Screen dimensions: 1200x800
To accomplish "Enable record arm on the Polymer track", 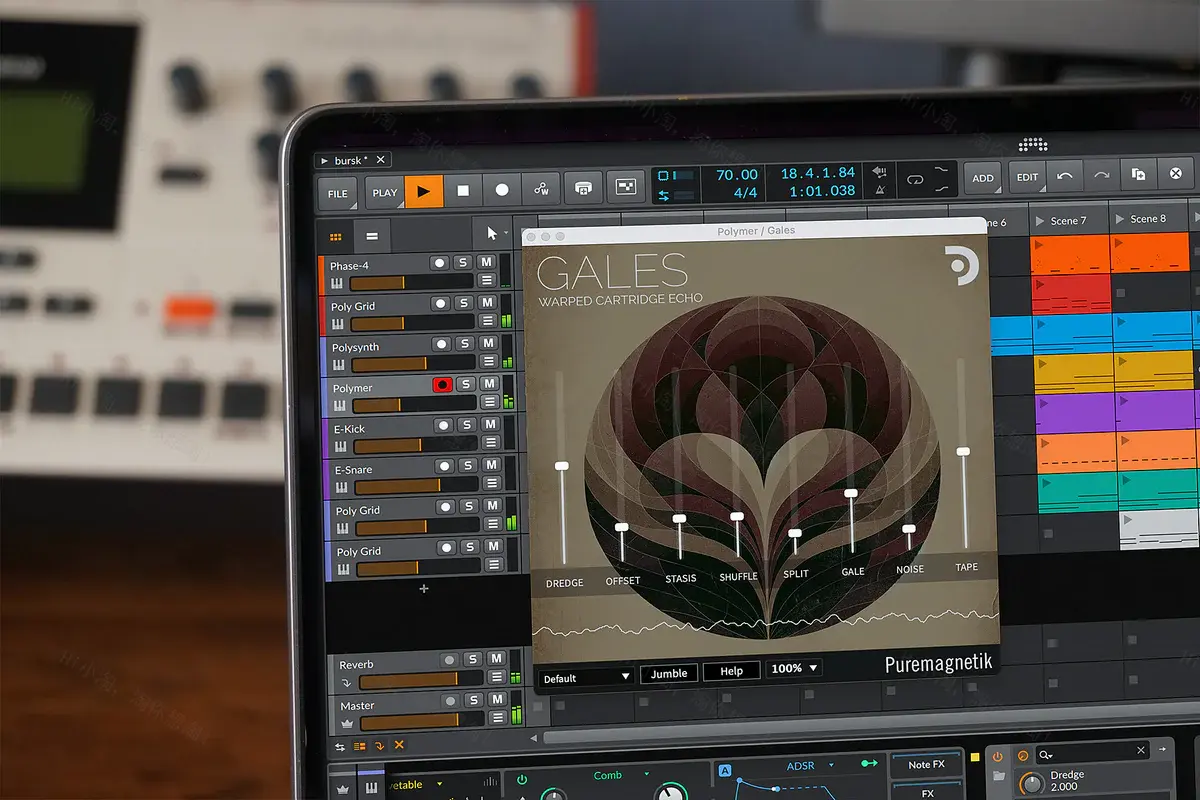I will tap(442, 384).
